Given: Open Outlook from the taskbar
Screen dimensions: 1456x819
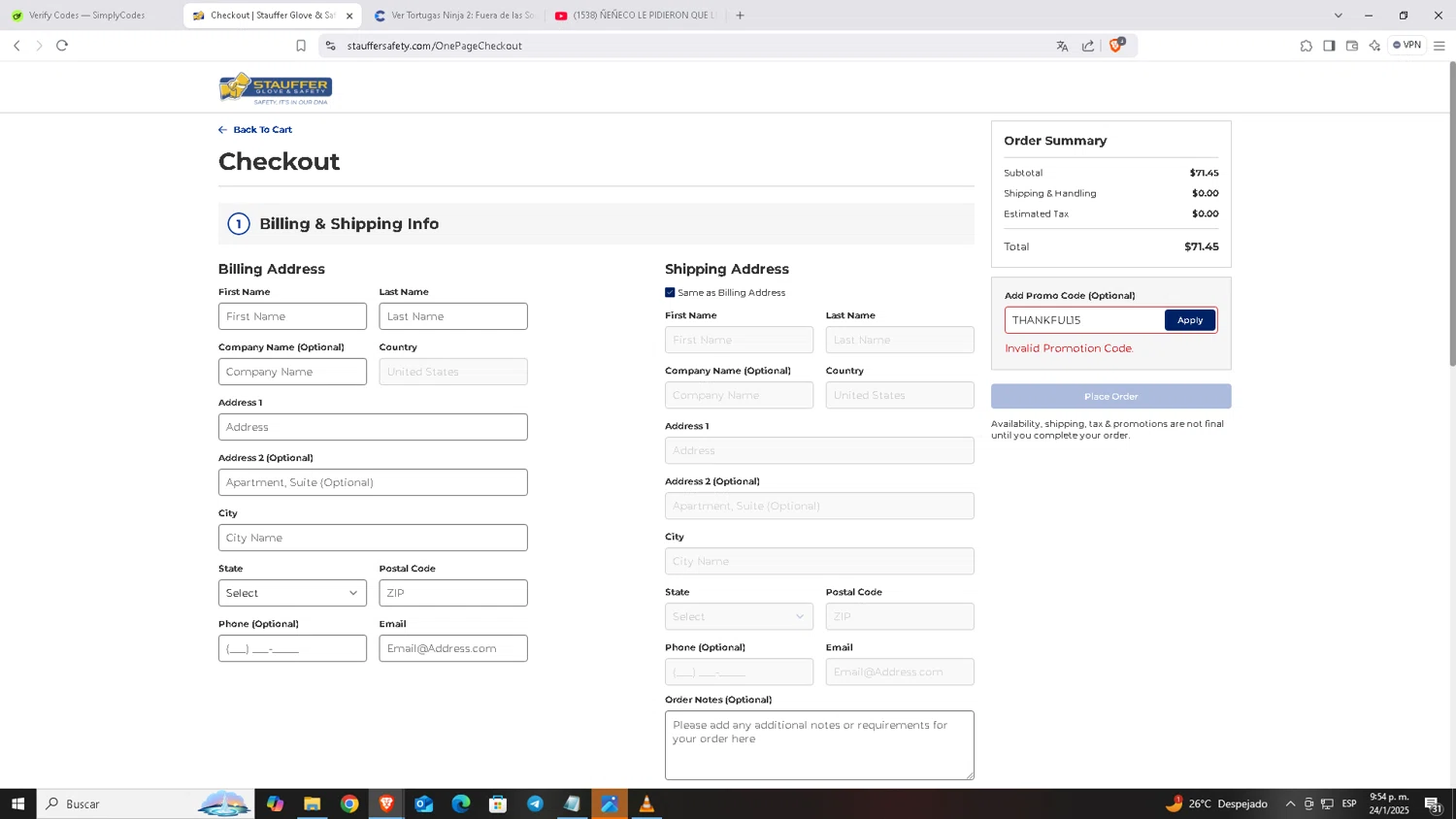Looking at the screenshot, I should [423, 803].
